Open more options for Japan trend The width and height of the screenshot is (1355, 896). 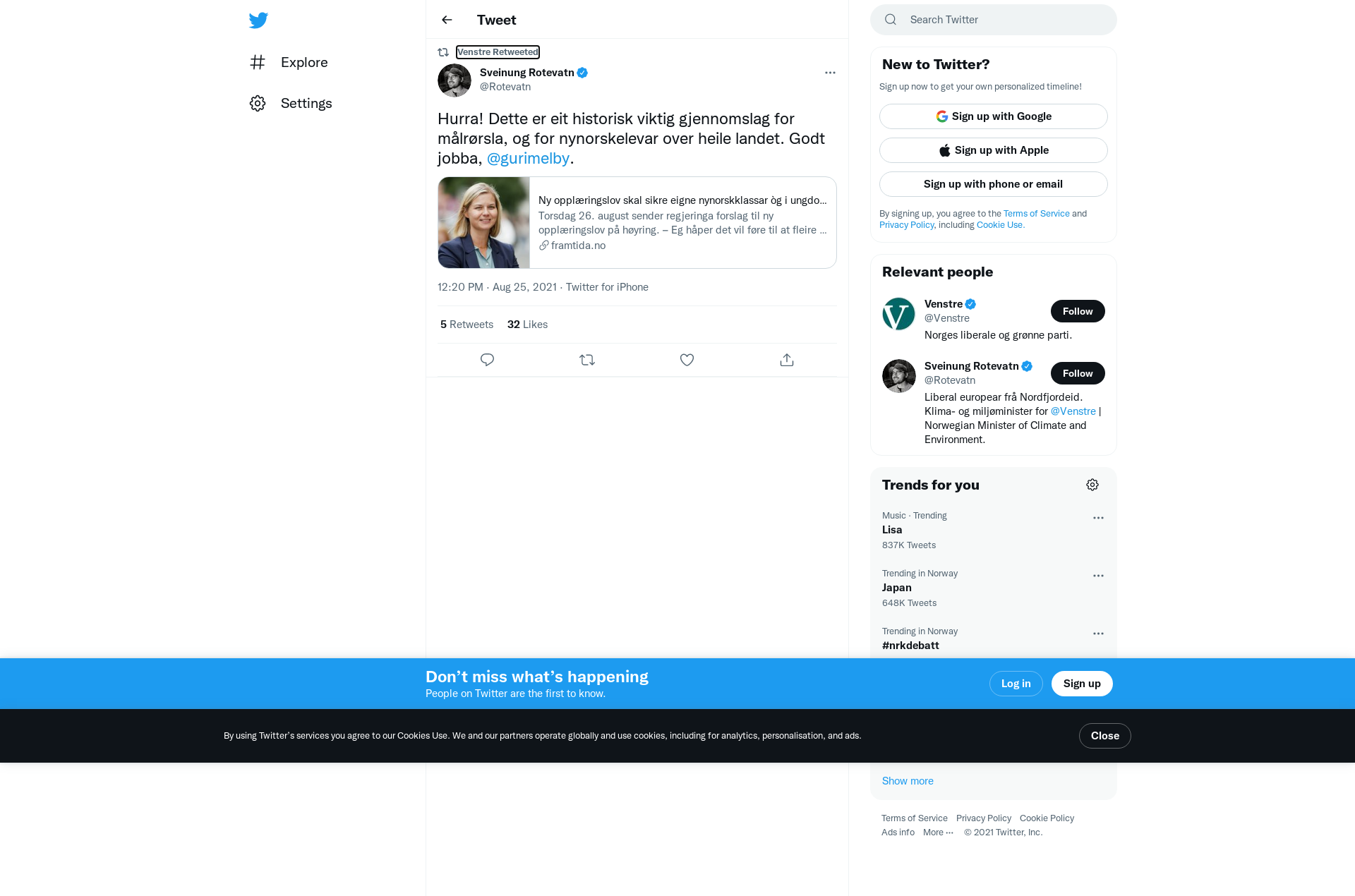tap(1098, 576)
